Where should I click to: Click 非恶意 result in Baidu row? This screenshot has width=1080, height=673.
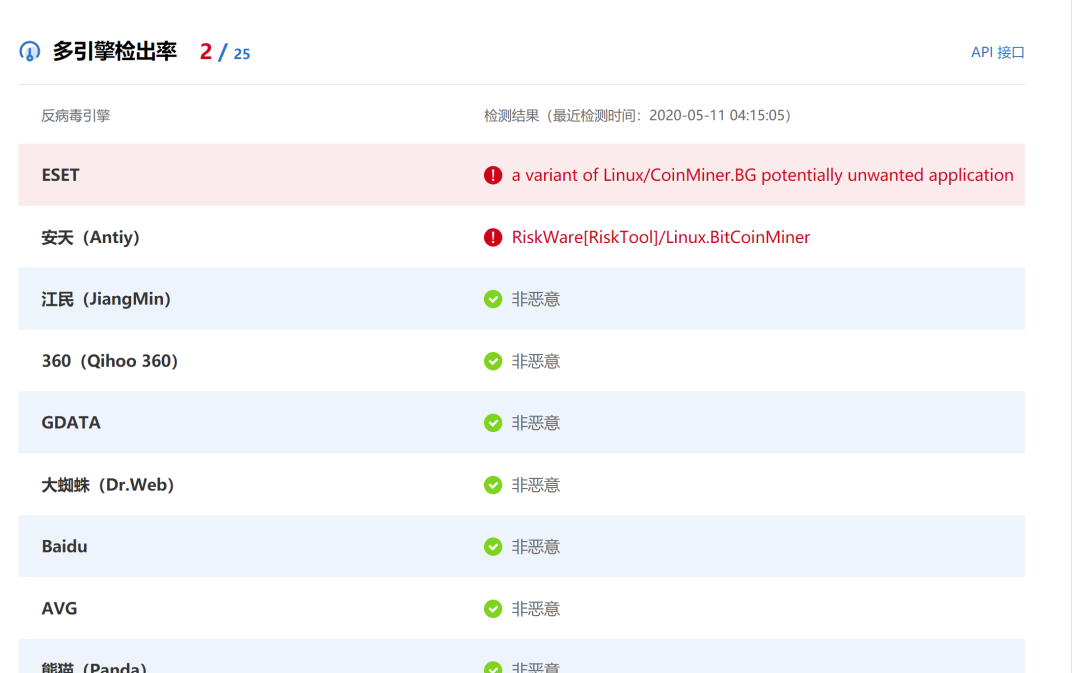click(536, 546)
